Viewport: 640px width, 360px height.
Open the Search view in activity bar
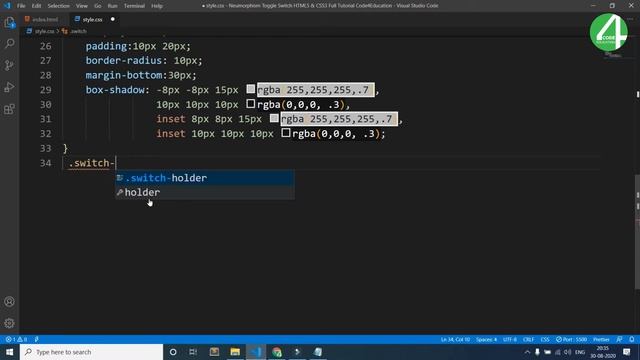9,43
